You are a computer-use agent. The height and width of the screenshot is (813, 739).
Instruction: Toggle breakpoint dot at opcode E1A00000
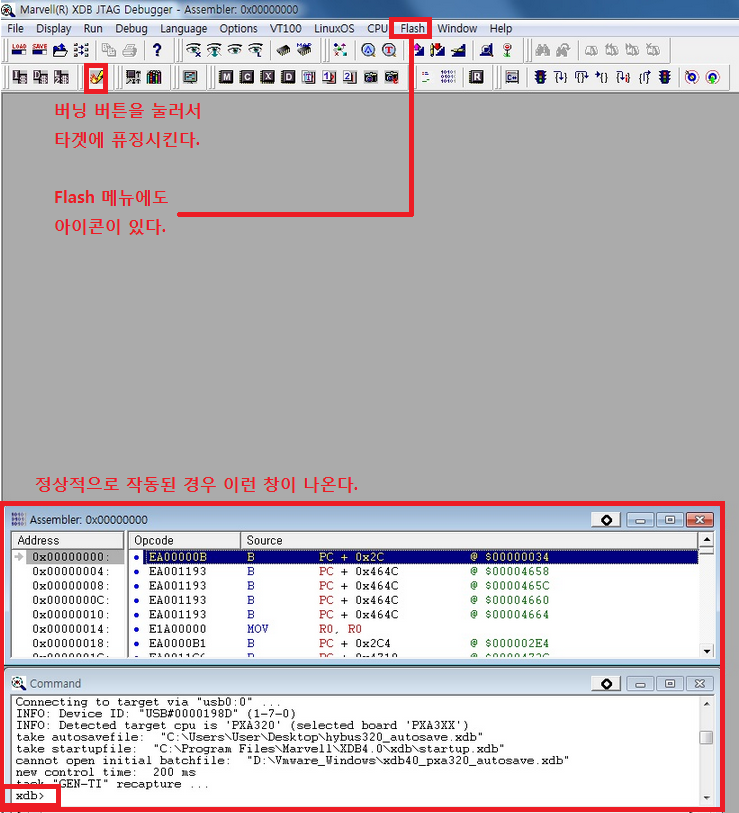tap(136, 629)
